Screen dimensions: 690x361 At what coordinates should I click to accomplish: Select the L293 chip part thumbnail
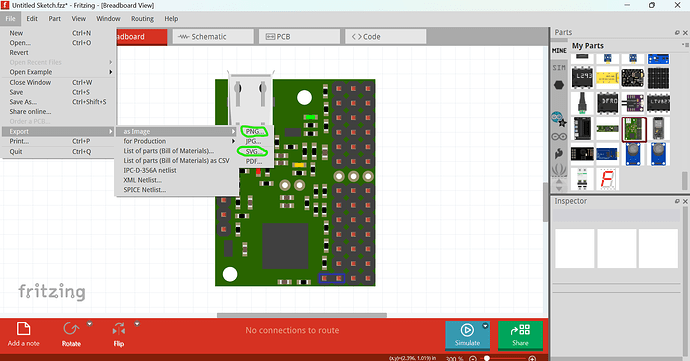[582, 77]
